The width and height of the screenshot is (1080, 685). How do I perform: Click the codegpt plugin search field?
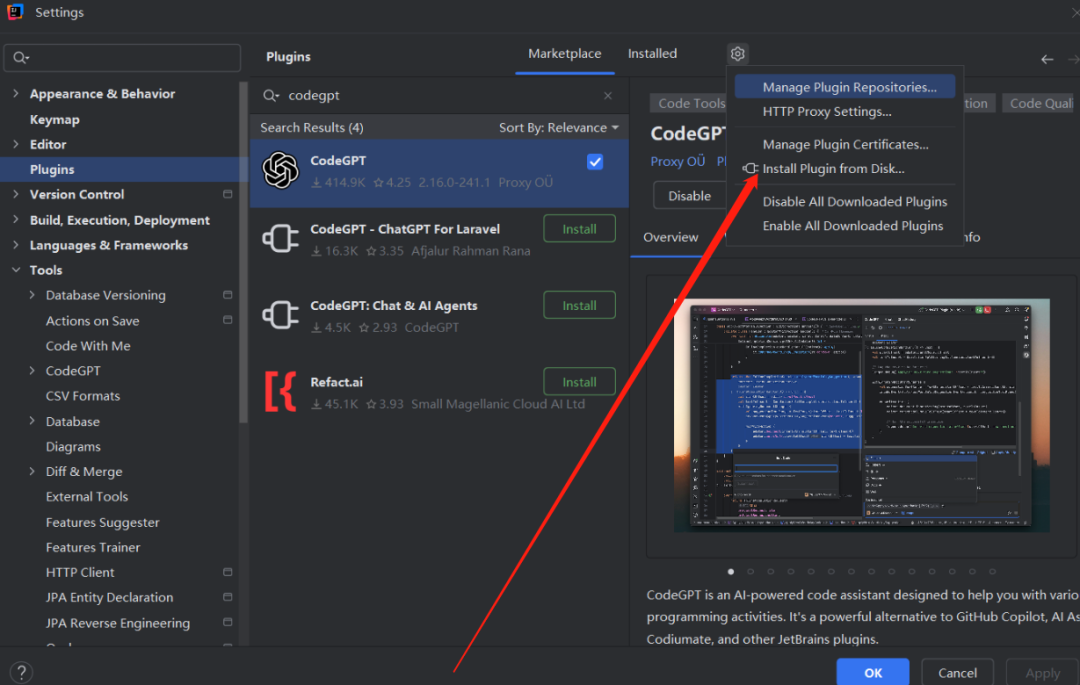tap(438, 96)
